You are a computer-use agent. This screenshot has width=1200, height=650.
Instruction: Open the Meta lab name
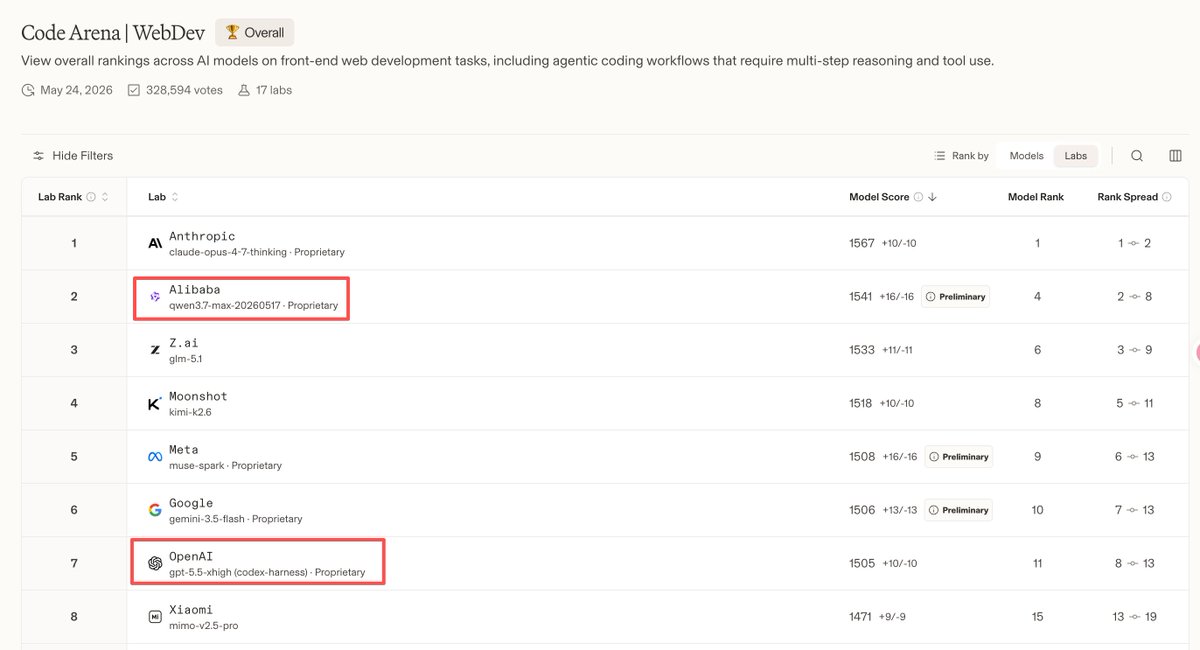(x=184, y=450)
